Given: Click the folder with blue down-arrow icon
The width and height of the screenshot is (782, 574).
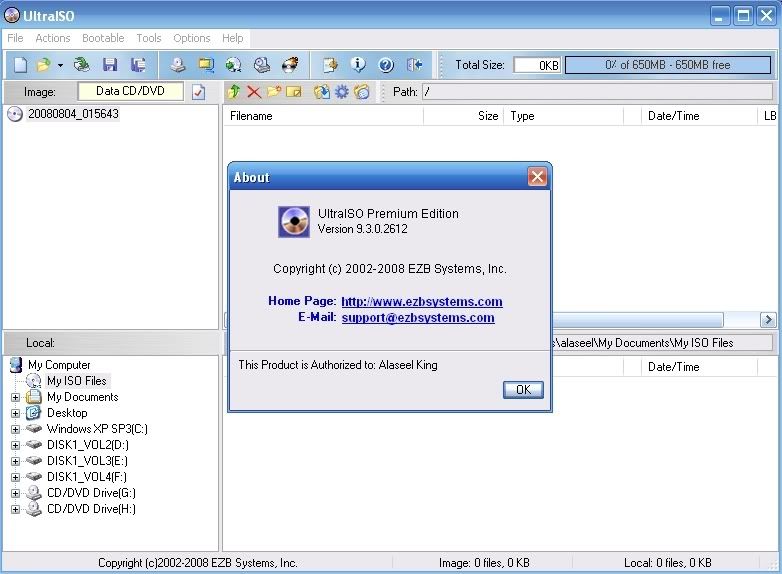Looking at the screenshot, I should coord(322,92).
